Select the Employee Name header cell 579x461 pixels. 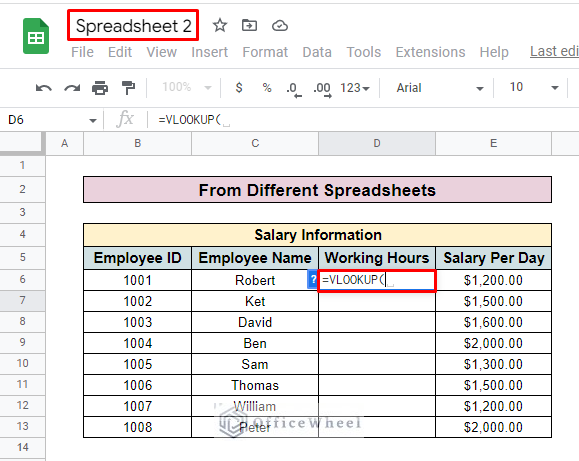tap(255, 258)
